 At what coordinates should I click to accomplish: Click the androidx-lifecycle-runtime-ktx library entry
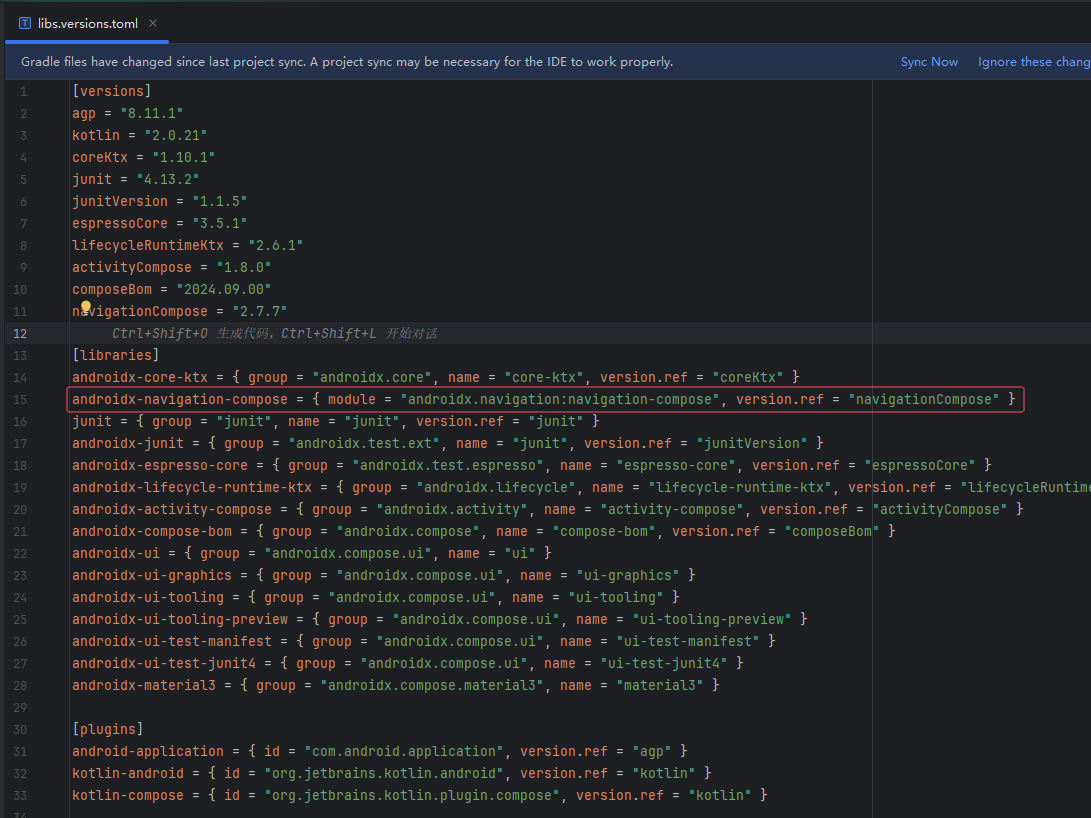(582, 488)
